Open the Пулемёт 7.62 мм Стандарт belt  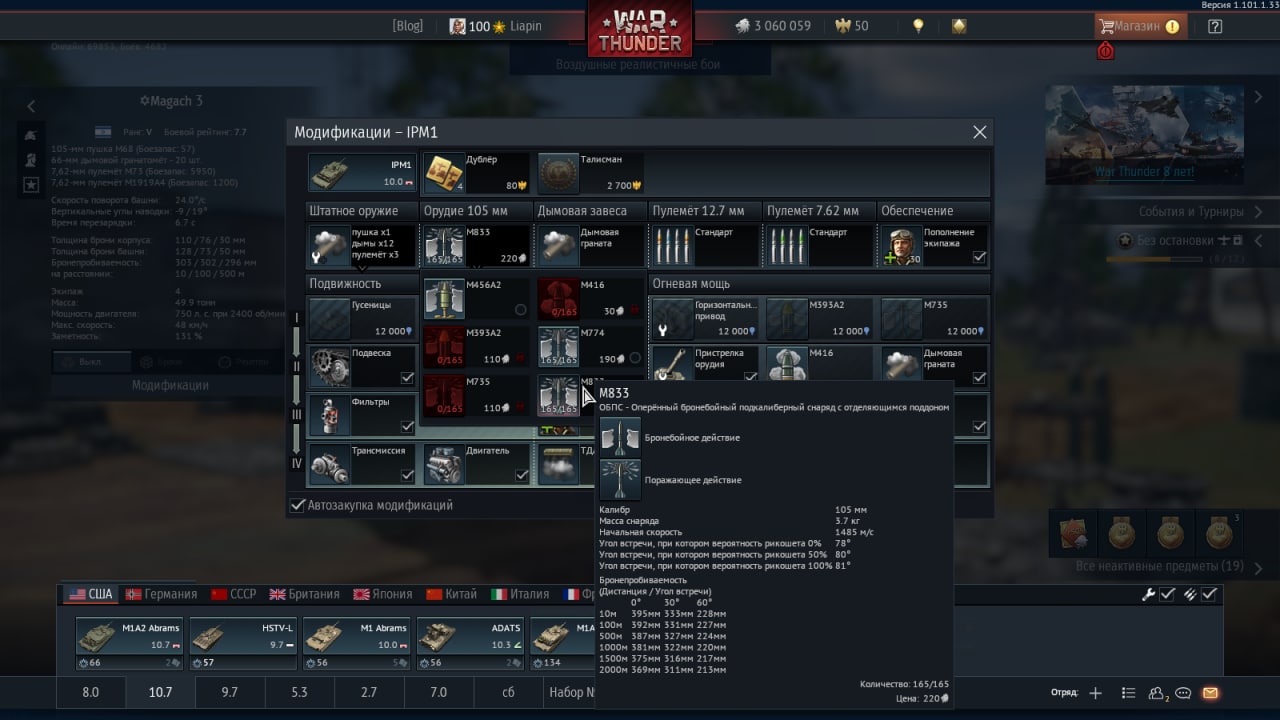pyautogui.click(x=818, y=245)
